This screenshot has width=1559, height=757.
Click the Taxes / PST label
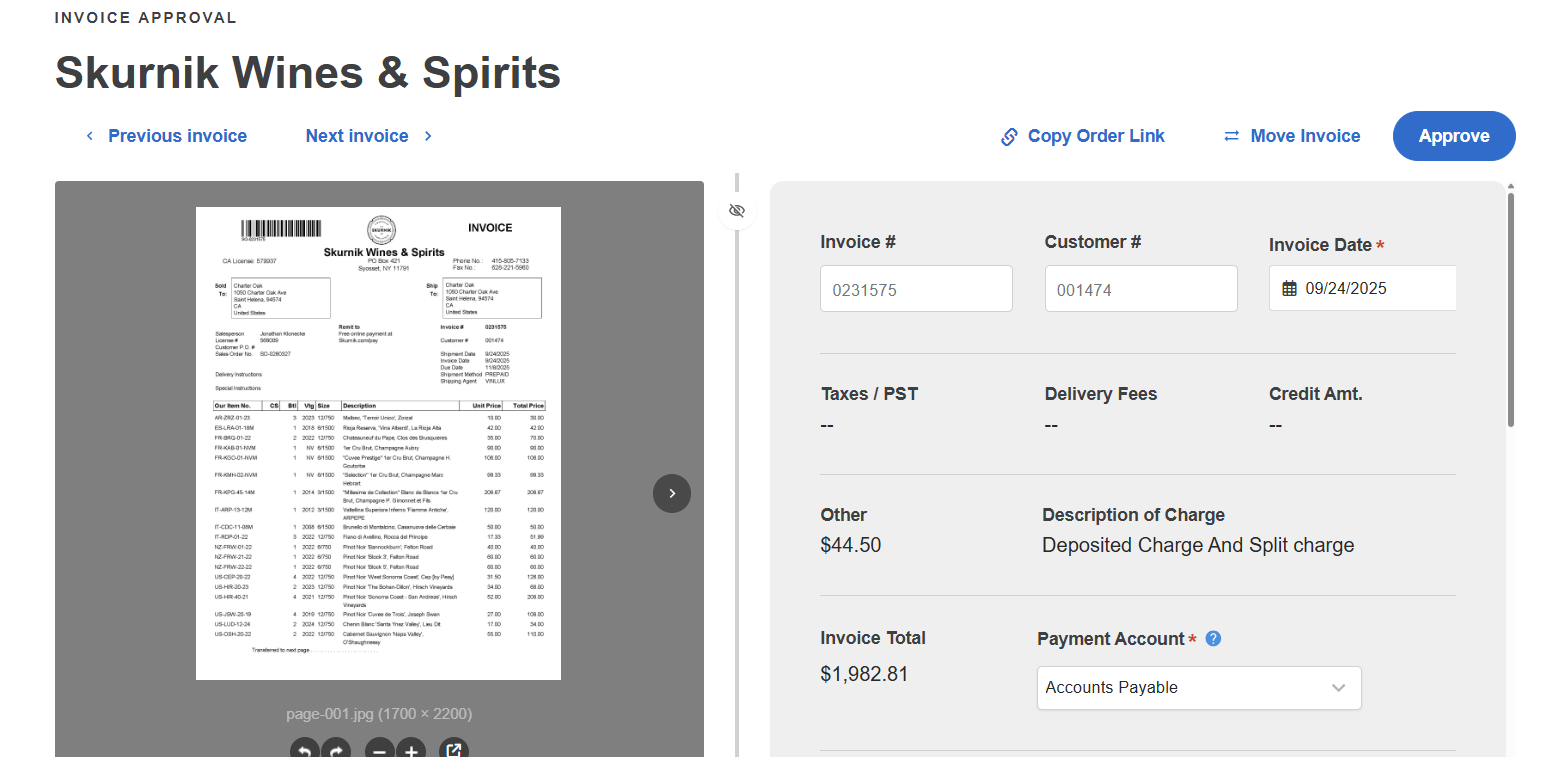click(869, 394)
